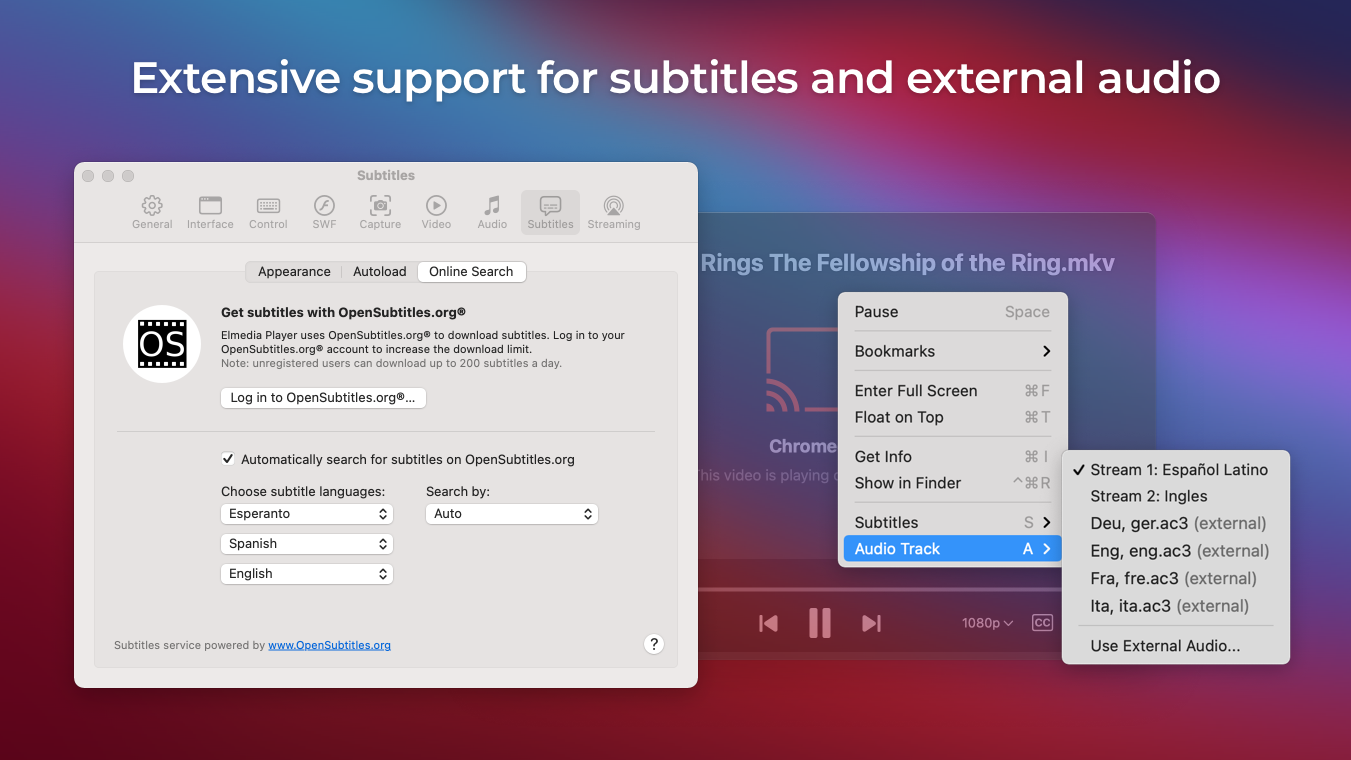Follow the www.OpenSubtitles.org link

pyautogui.click(x=329, y=646)
